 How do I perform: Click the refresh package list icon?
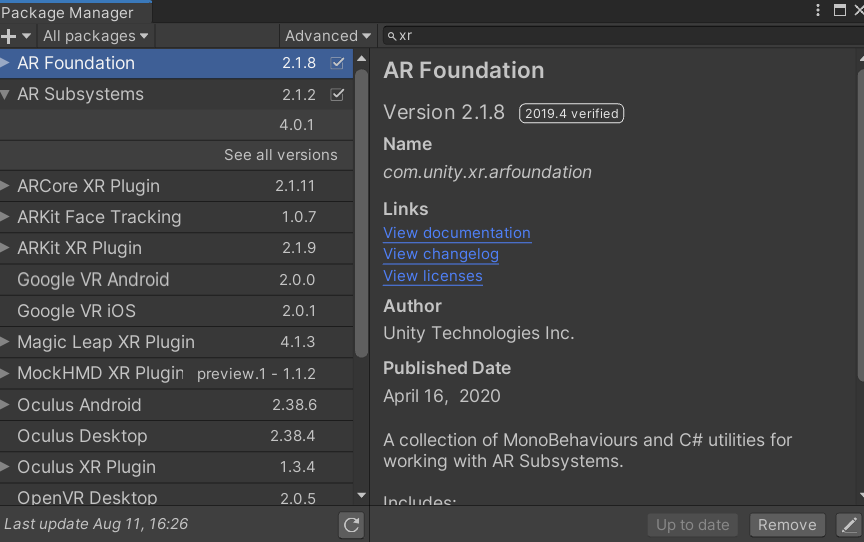pyautogui.click(x=352, y=524)
